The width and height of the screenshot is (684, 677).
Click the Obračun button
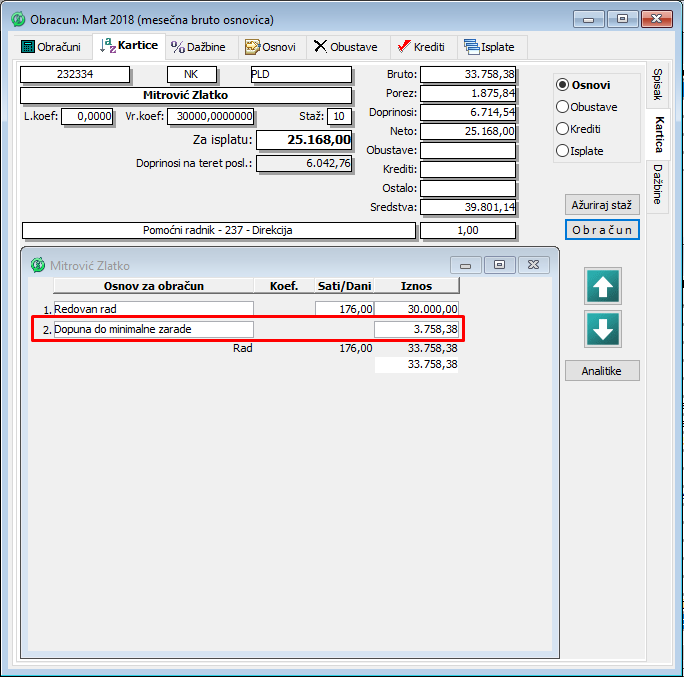coord(602,229)
